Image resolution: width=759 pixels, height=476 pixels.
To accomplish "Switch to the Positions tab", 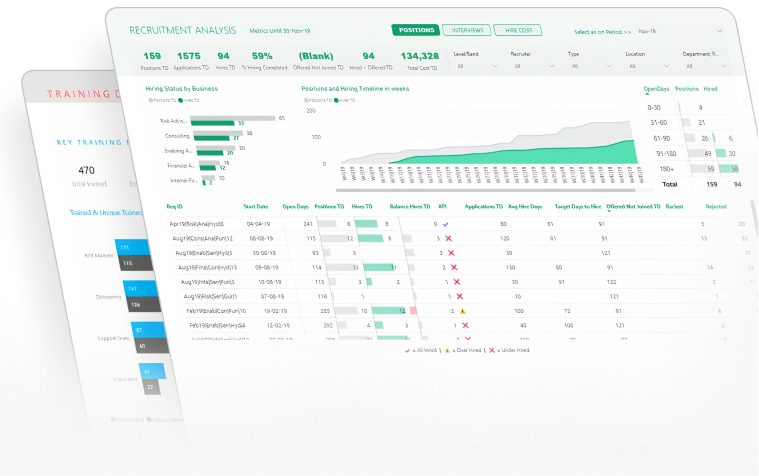I will click(x=414, y=30).
